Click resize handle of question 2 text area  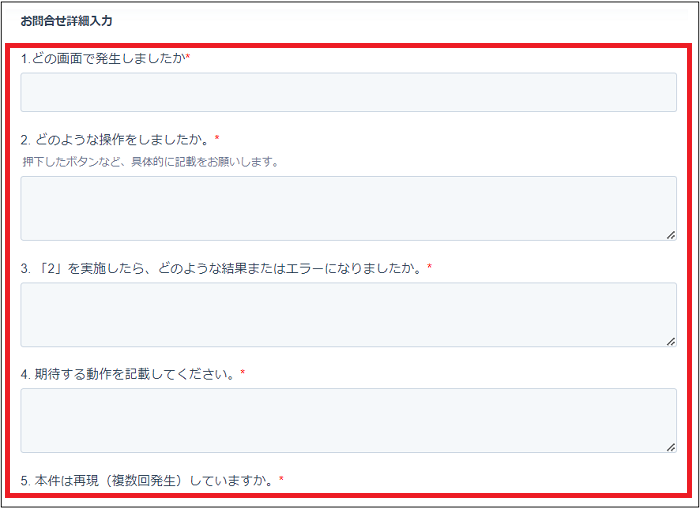tap(670, 235)
